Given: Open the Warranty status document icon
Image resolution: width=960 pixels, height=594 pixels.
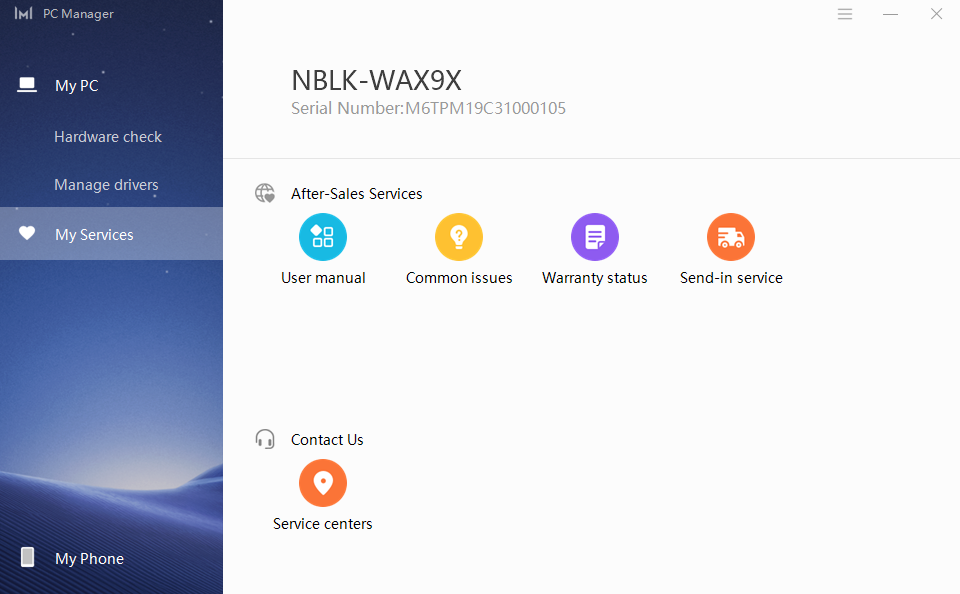Looking at the screenshot, I should click(594, 237).
